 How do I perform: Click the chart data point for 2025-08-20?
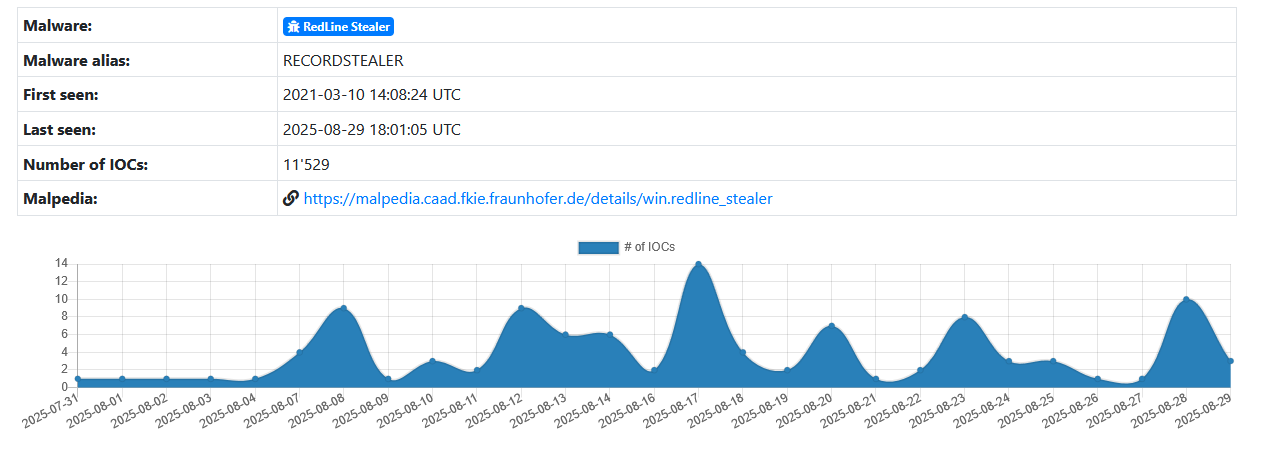pos(831,326)
